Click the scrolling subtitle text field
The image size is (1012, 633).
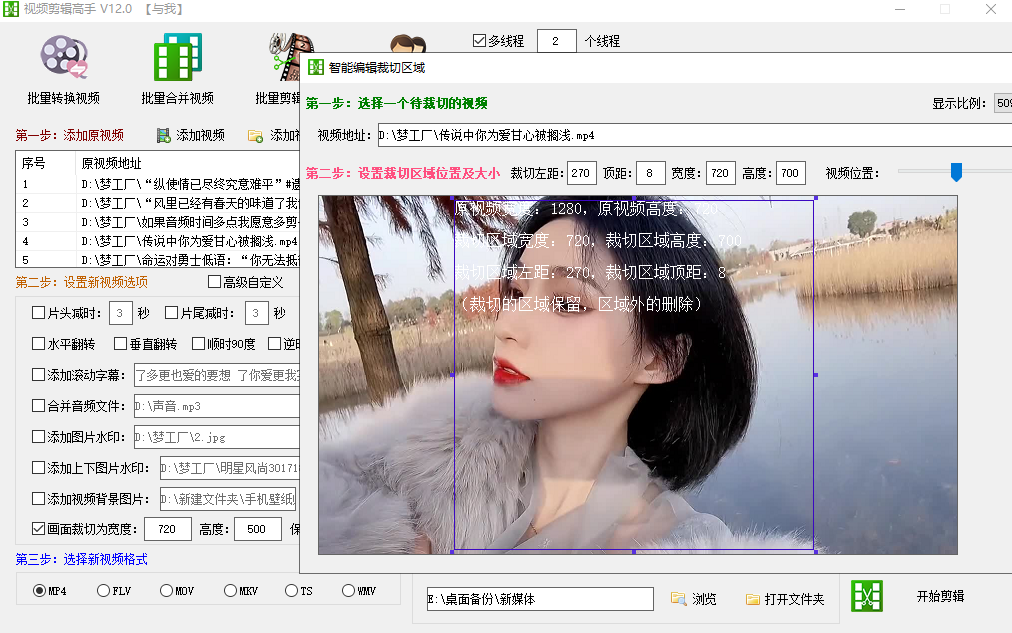pyautogui.click(x=217, y=375)
